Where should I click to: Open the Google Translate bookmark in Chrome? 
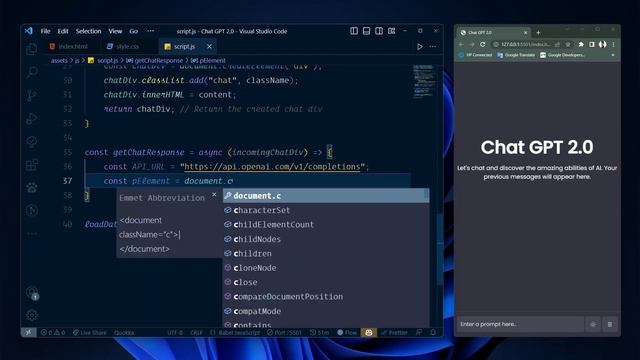click(x=516, y=55)
